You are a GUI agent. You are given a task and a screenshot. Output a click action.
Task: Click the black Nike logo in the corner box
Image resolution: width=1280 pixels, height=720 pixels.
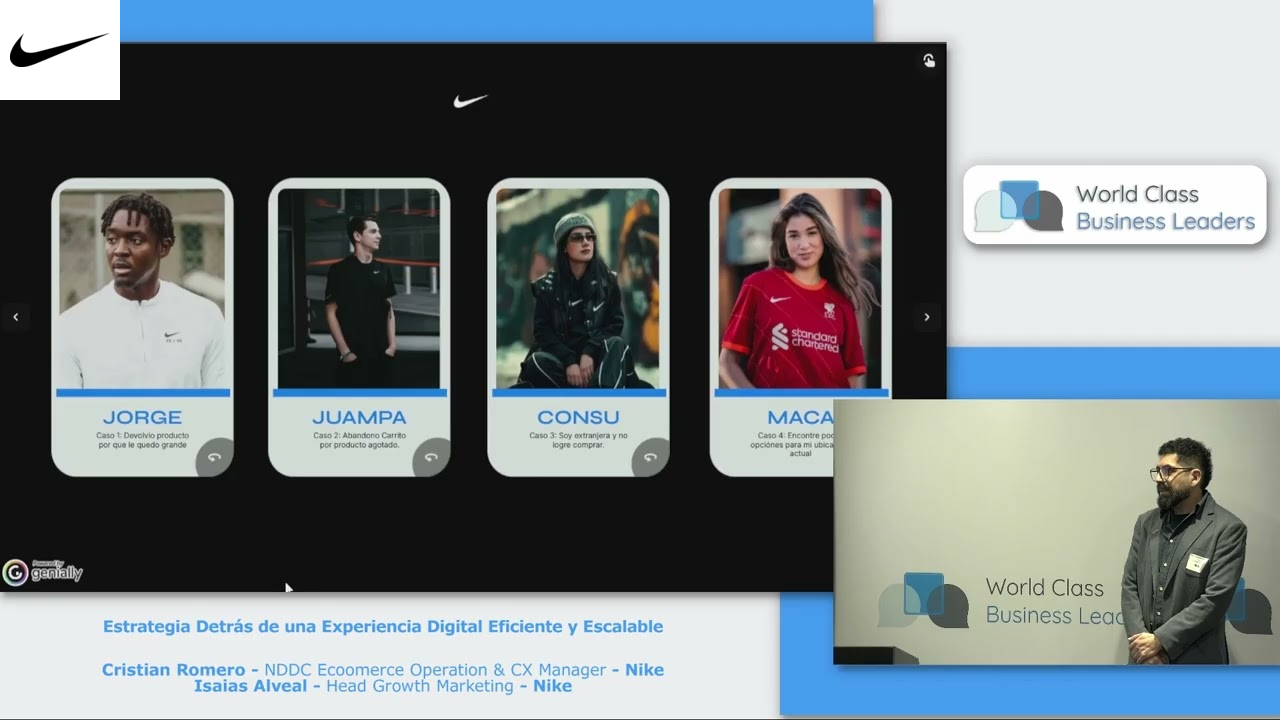pyautogui.click(x=60, y=50)
